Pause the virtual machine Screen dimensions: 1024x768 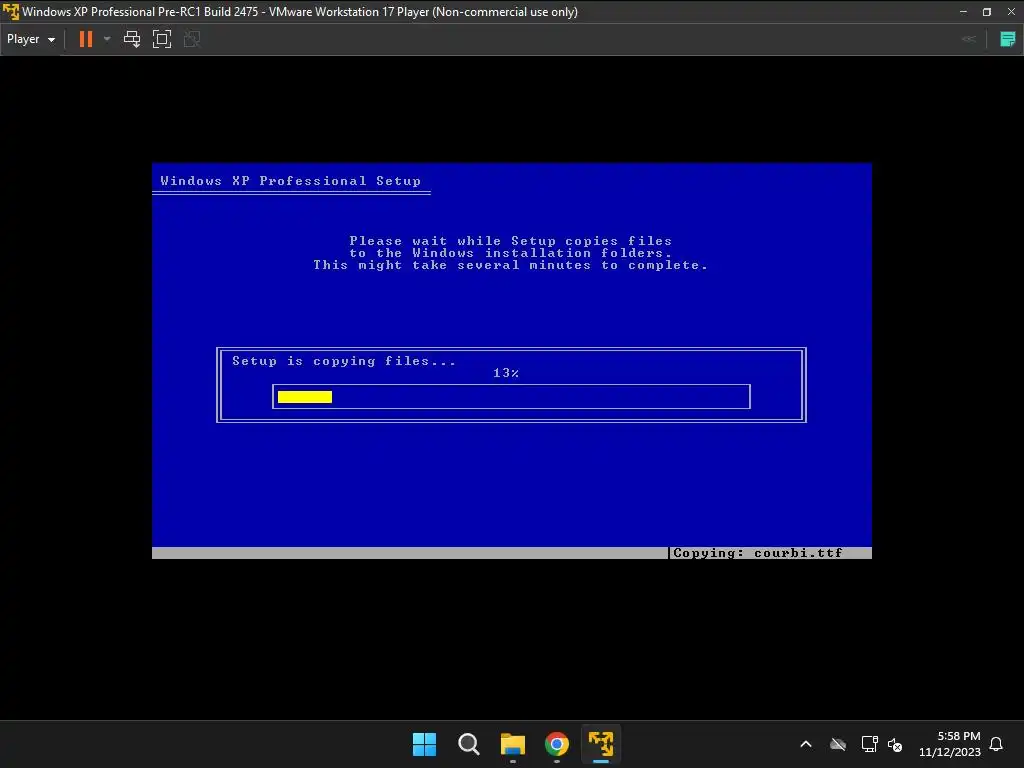click(x=86, y=39)
